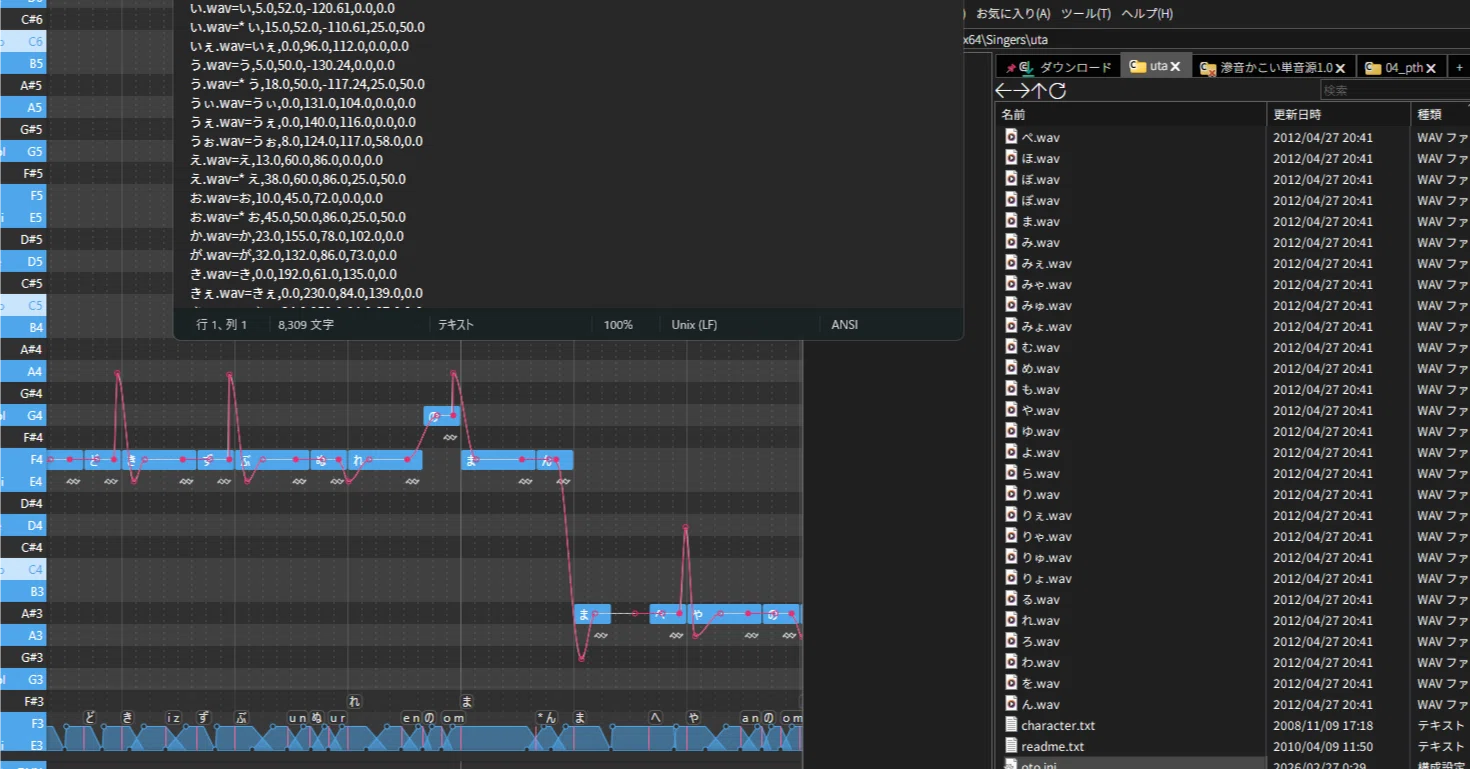Add a new file manager tab
This screenshot has width=1470, height=769.
point(1459,67)
